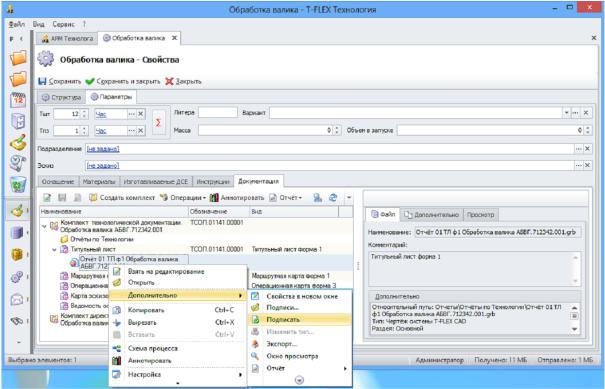
Task: Switch to Материалы tab
Action: point(99,181)
